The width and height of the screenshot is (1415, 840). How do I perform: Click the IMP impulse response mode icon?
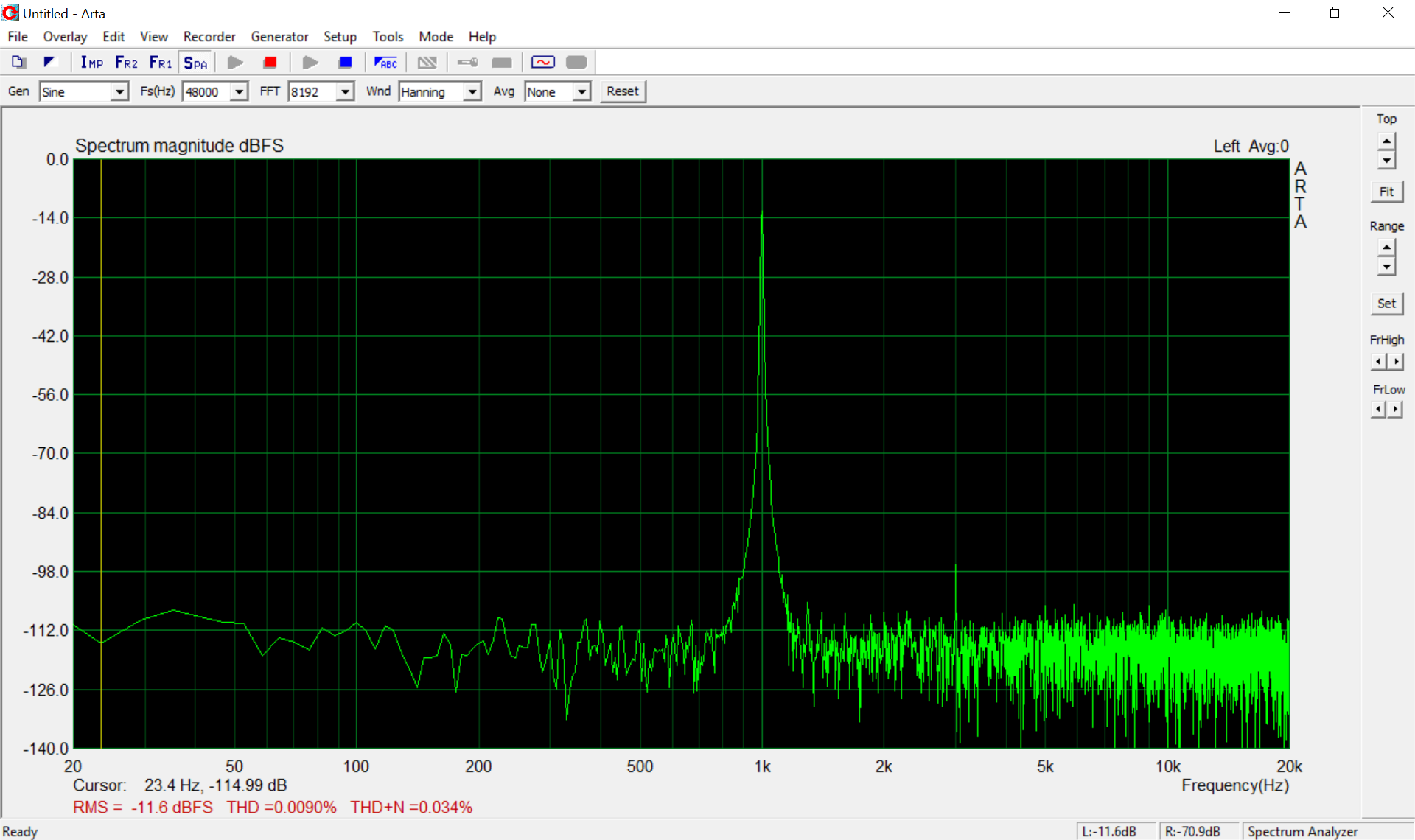[91, 63]
